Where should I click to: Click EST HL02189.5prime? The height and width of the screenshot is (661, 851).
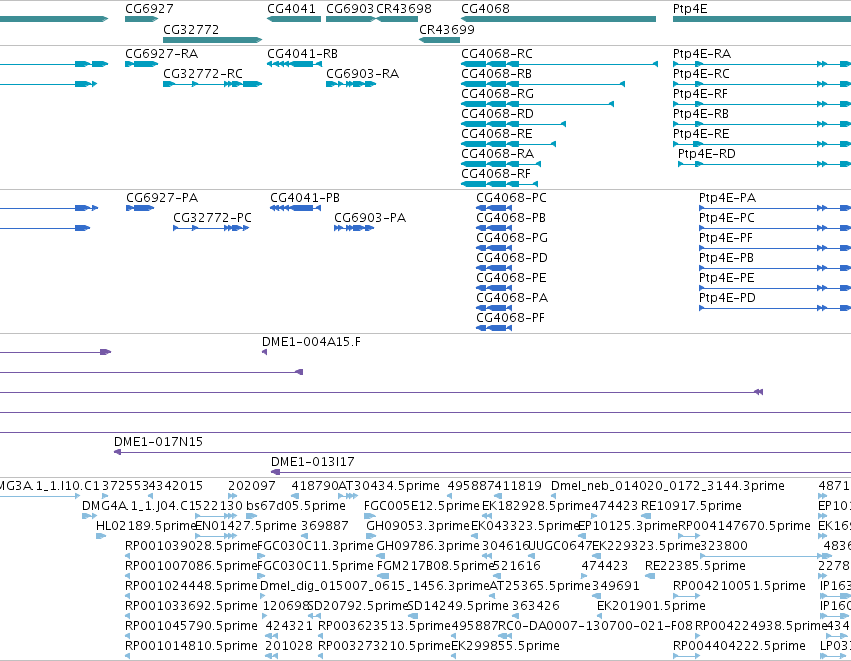click(101, 536)
